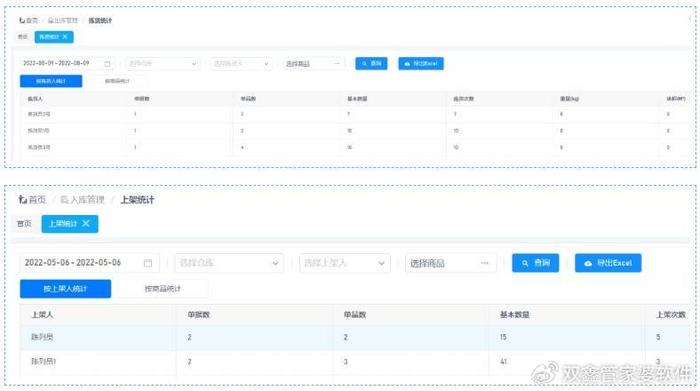This screenshot has height=391, width=700.
Task: Click 入库管理 breadcrumb text
Action: click(87, 200)
